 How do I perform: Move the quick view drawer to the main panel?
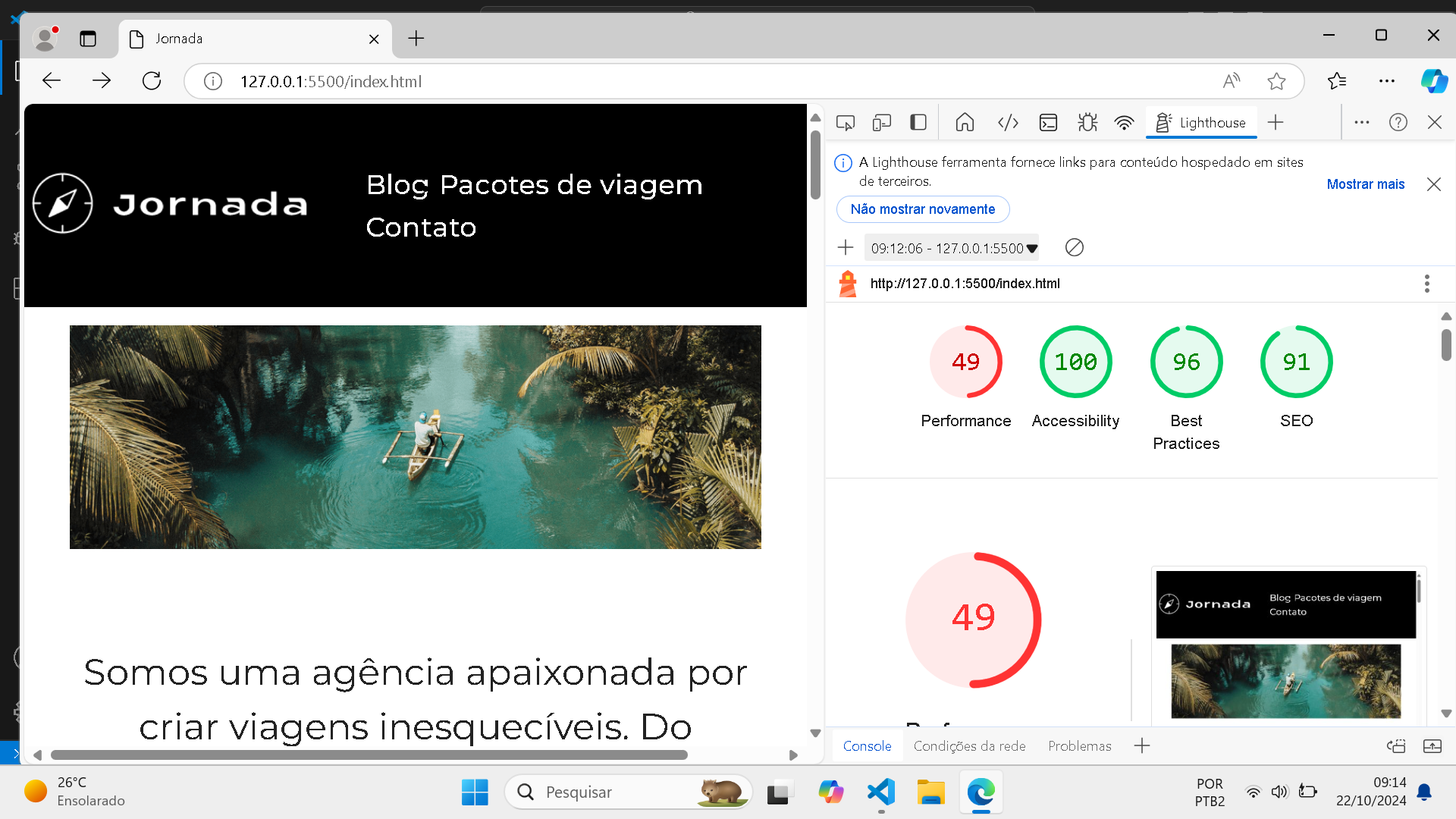(1396, 746)
